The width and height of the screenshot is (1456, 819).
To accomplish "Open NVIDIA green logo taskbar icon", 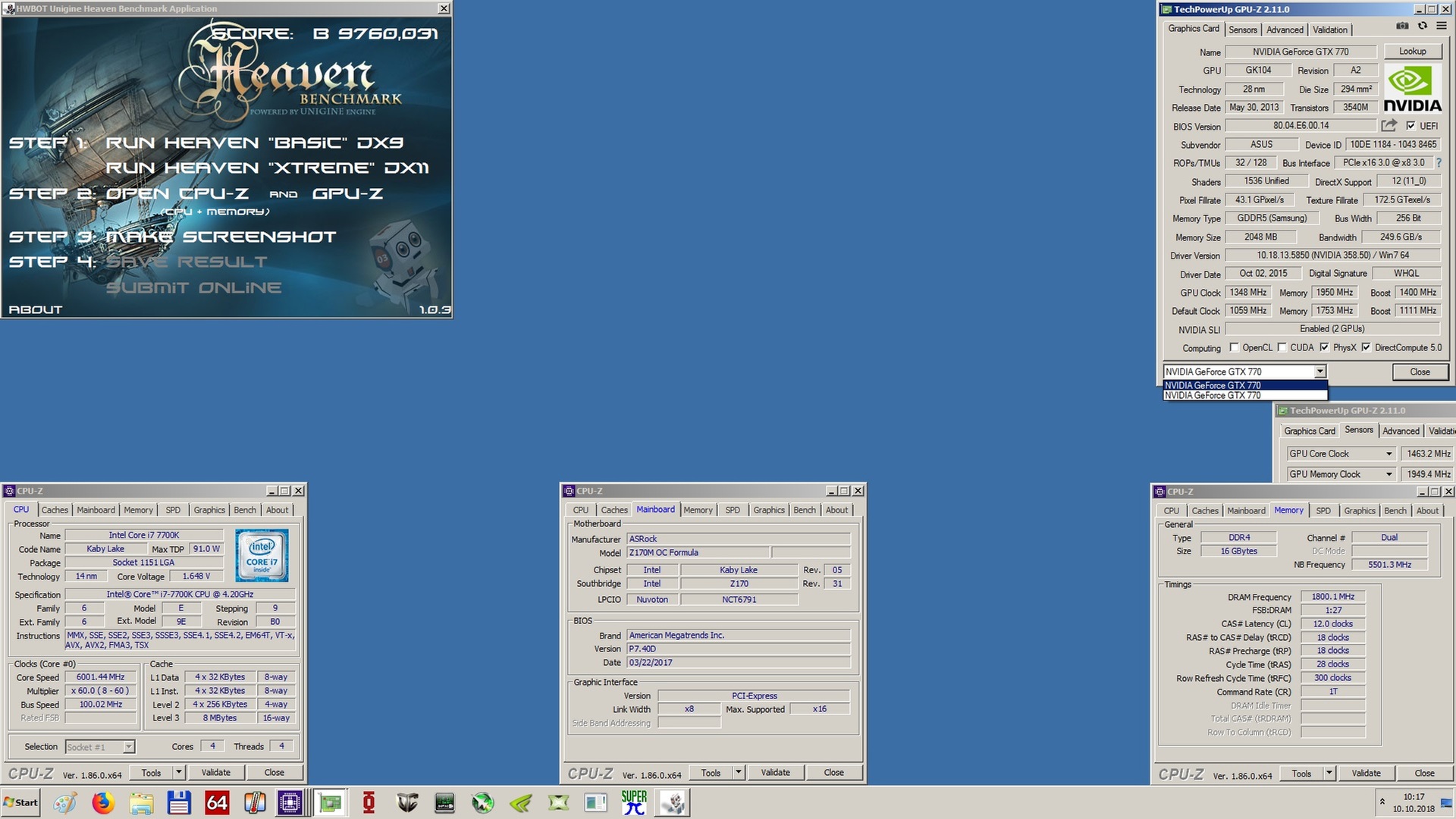I will pos(521,802).
